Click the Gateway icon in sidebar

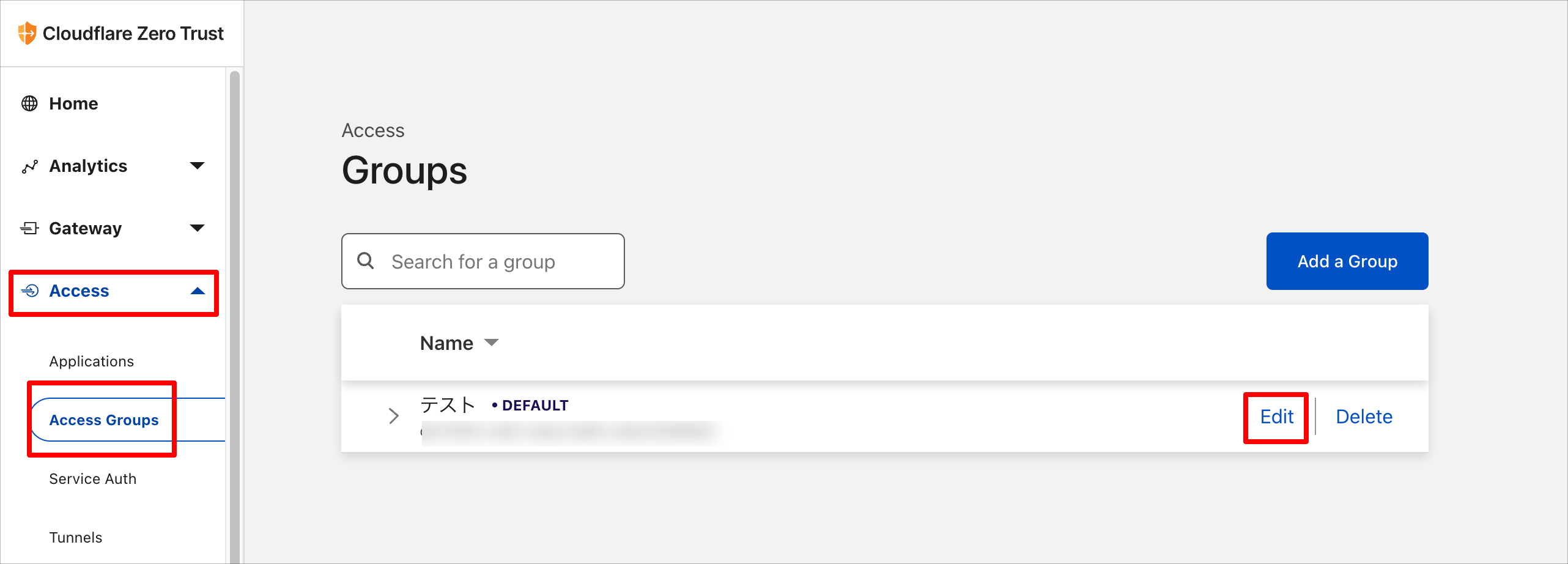(29, 228)
